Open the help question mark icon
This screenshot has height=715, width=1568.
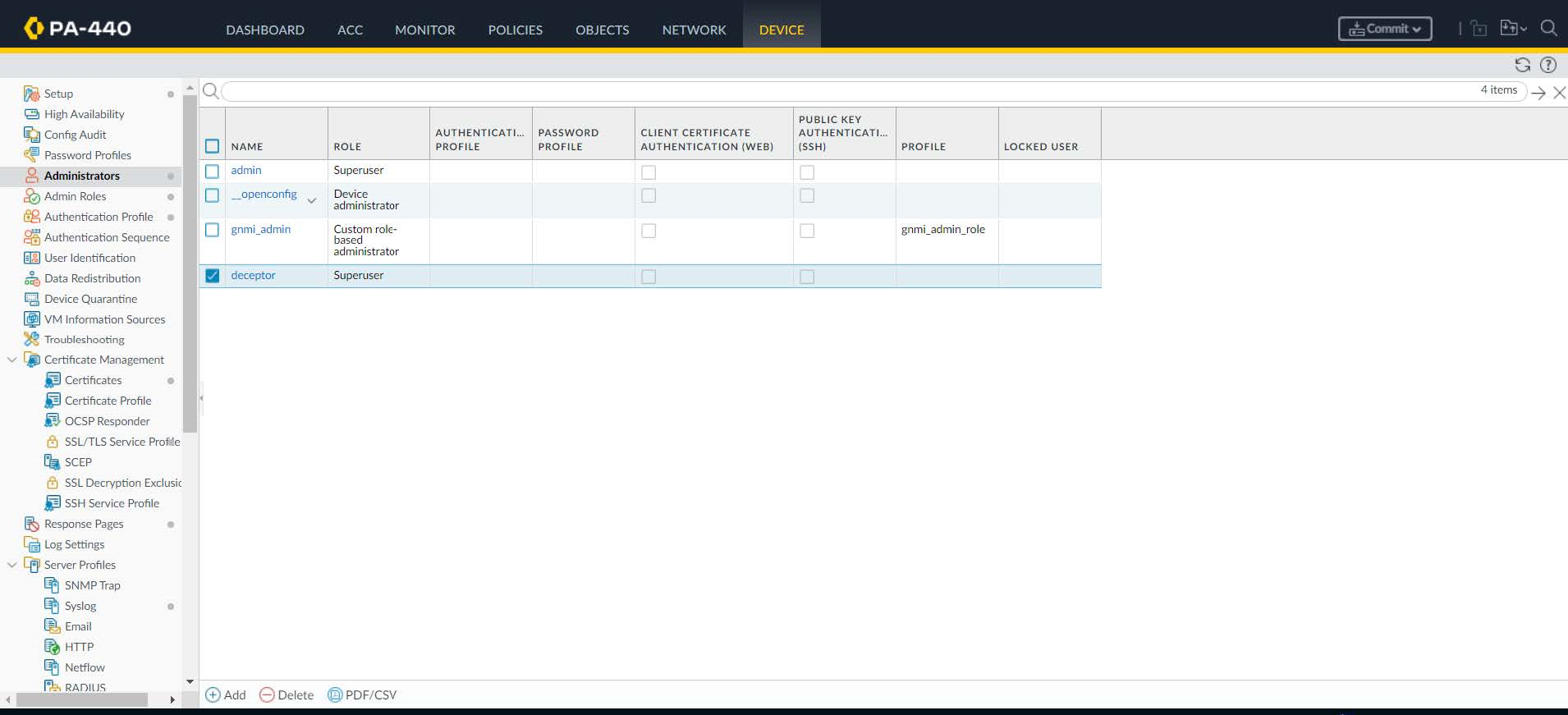1548,65
